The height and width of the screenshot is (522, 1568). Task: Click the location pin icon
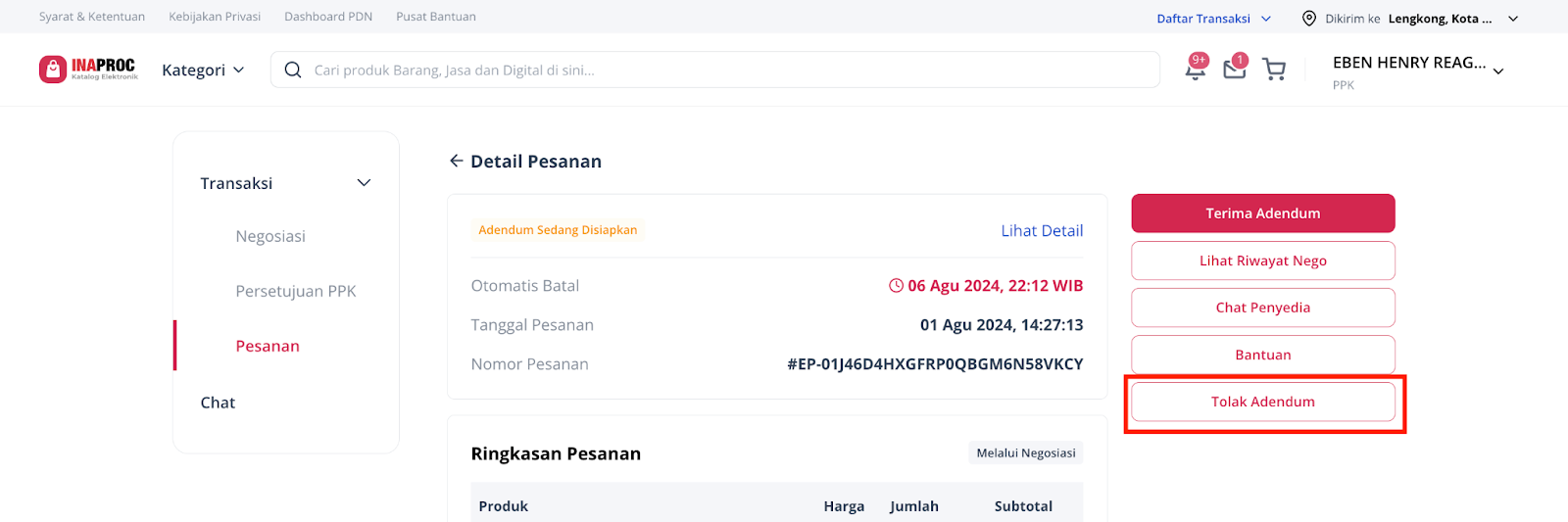[x=1309, y=18]
